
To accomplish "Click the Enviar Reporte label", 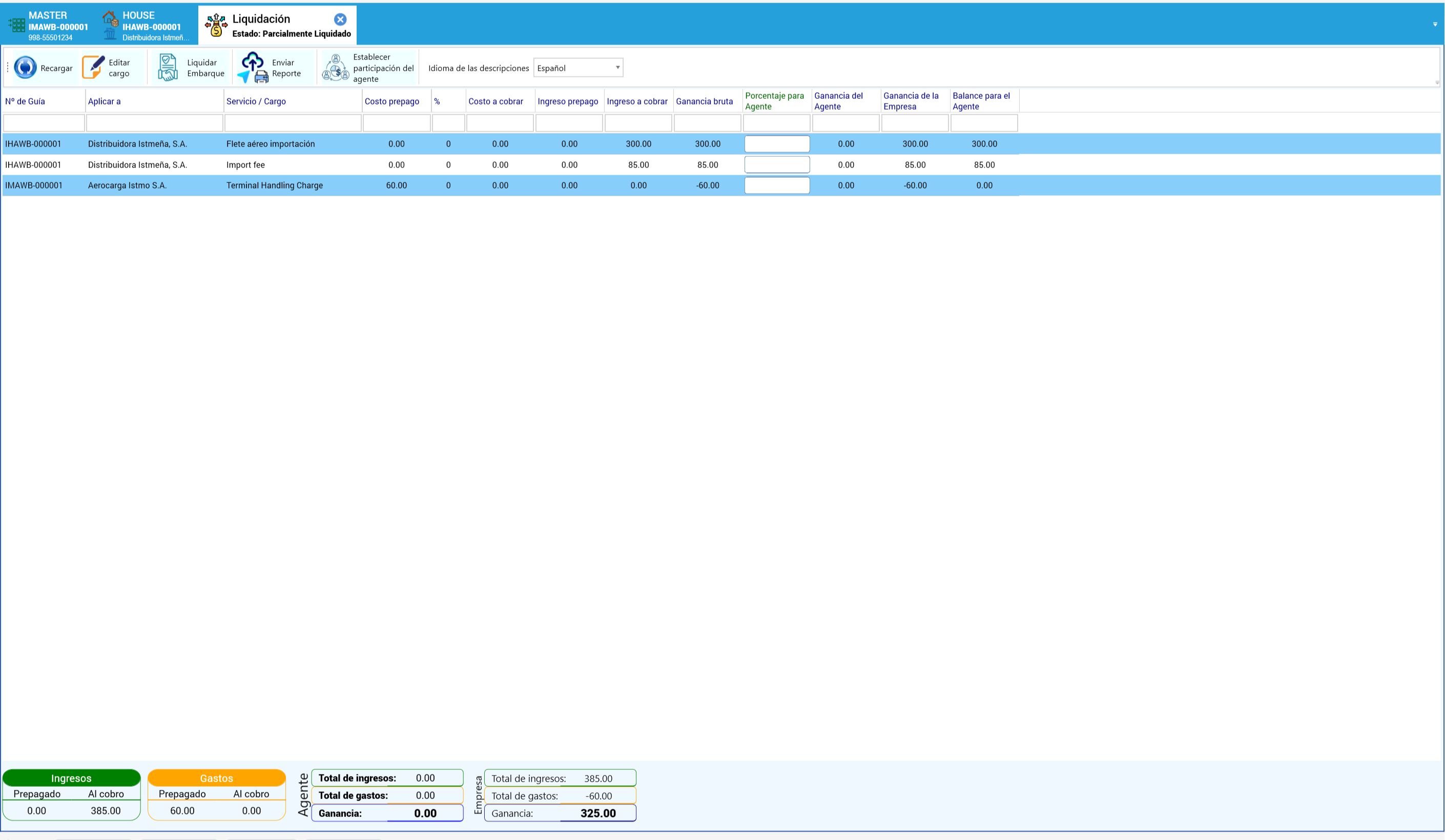I will (286, 68).
